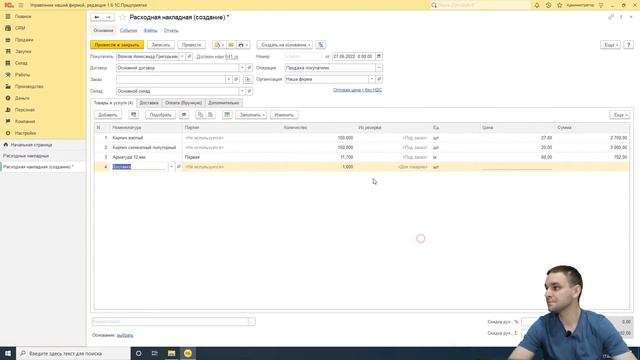Click the Подобрать button
Viewport: 640px width, 360px height.
tap(160, 115)
